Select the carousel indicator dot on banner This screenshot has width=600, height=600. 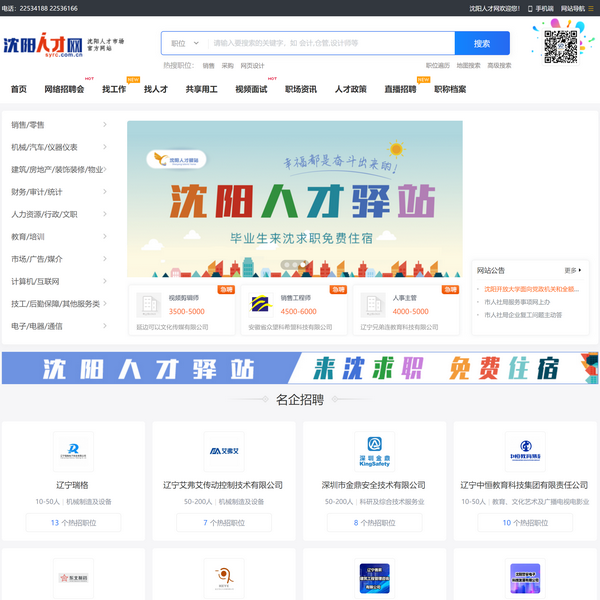[x=295, y=265]
